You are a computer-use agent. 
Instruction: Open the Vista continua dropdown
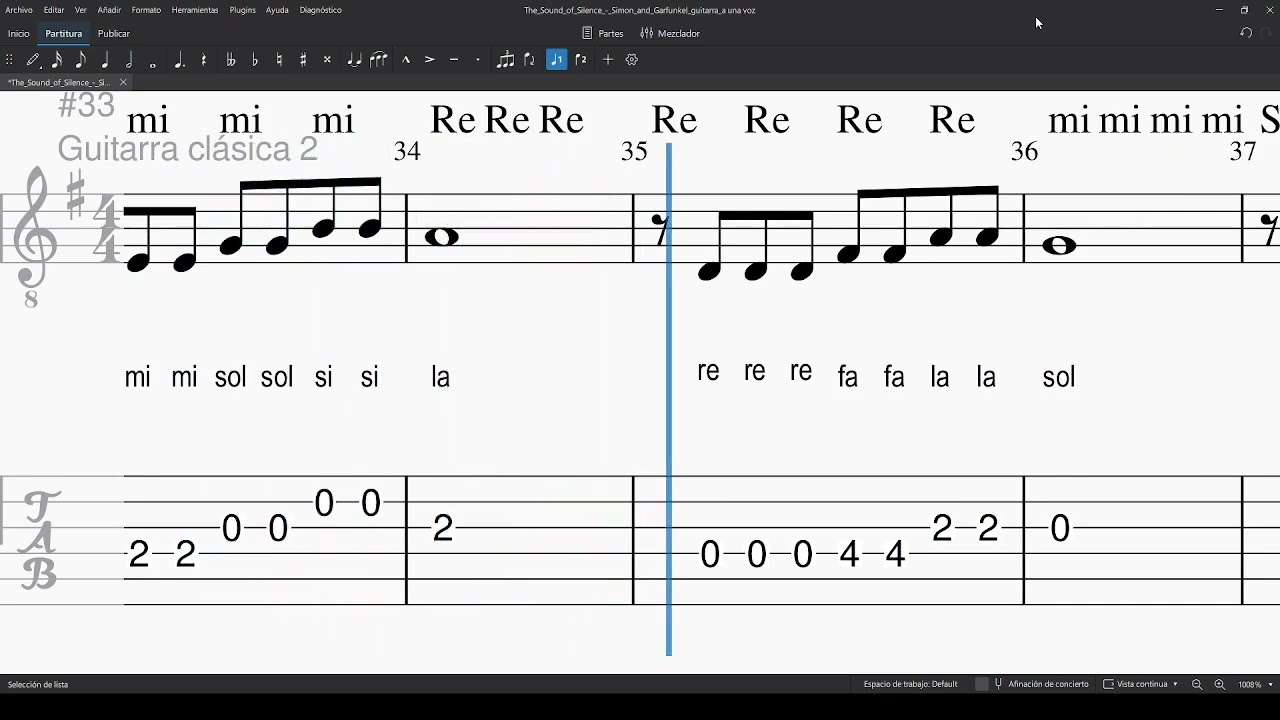click(x=1141, y=684)
